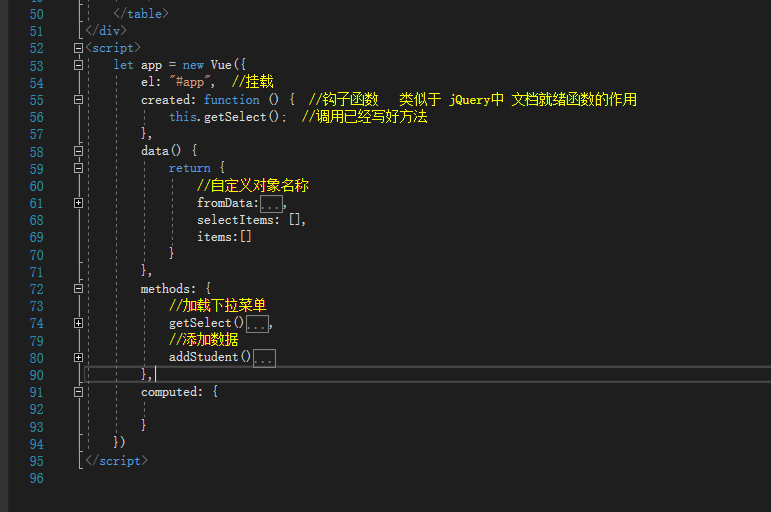771x512 pixels.
Task: Click the collapsed '...' box after addStudent()
Action: click(x=265, y=358)
